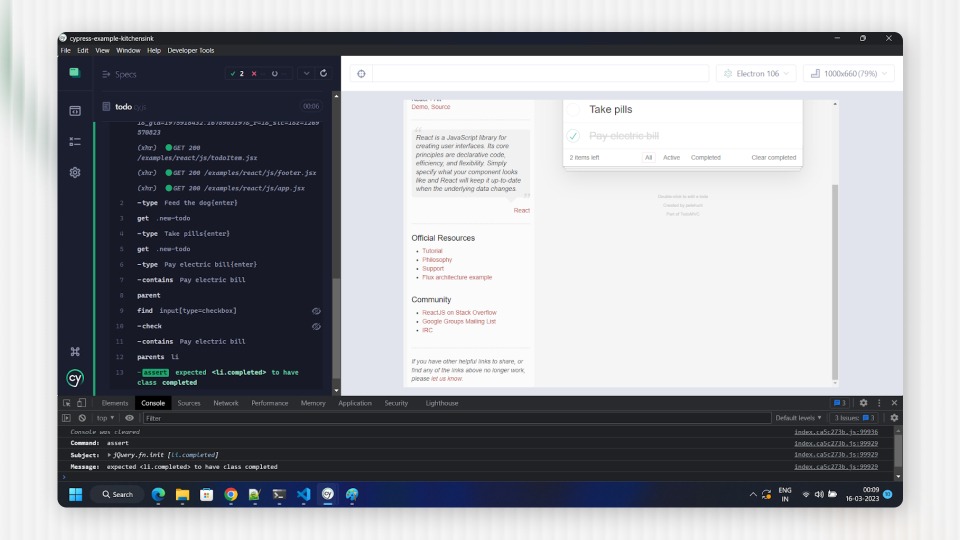Open Visual Studio Code from taskbar
Viewport: 960px width, 540px height.
coord(303,494)
